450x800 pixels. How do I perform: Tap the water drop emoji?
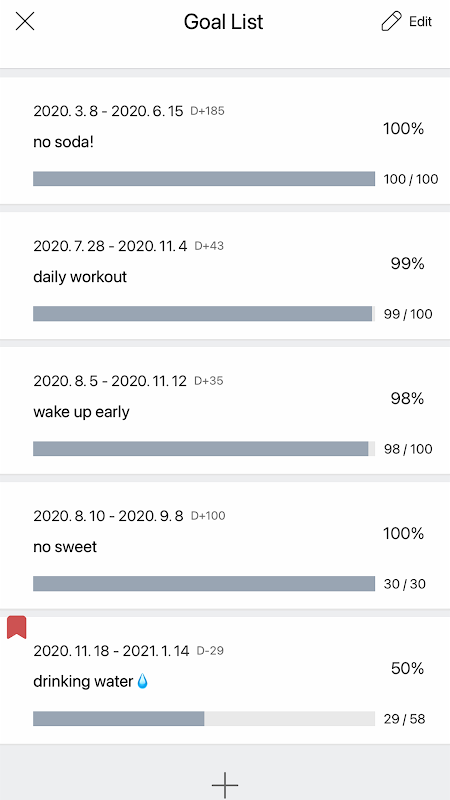(x=143, y=681)
